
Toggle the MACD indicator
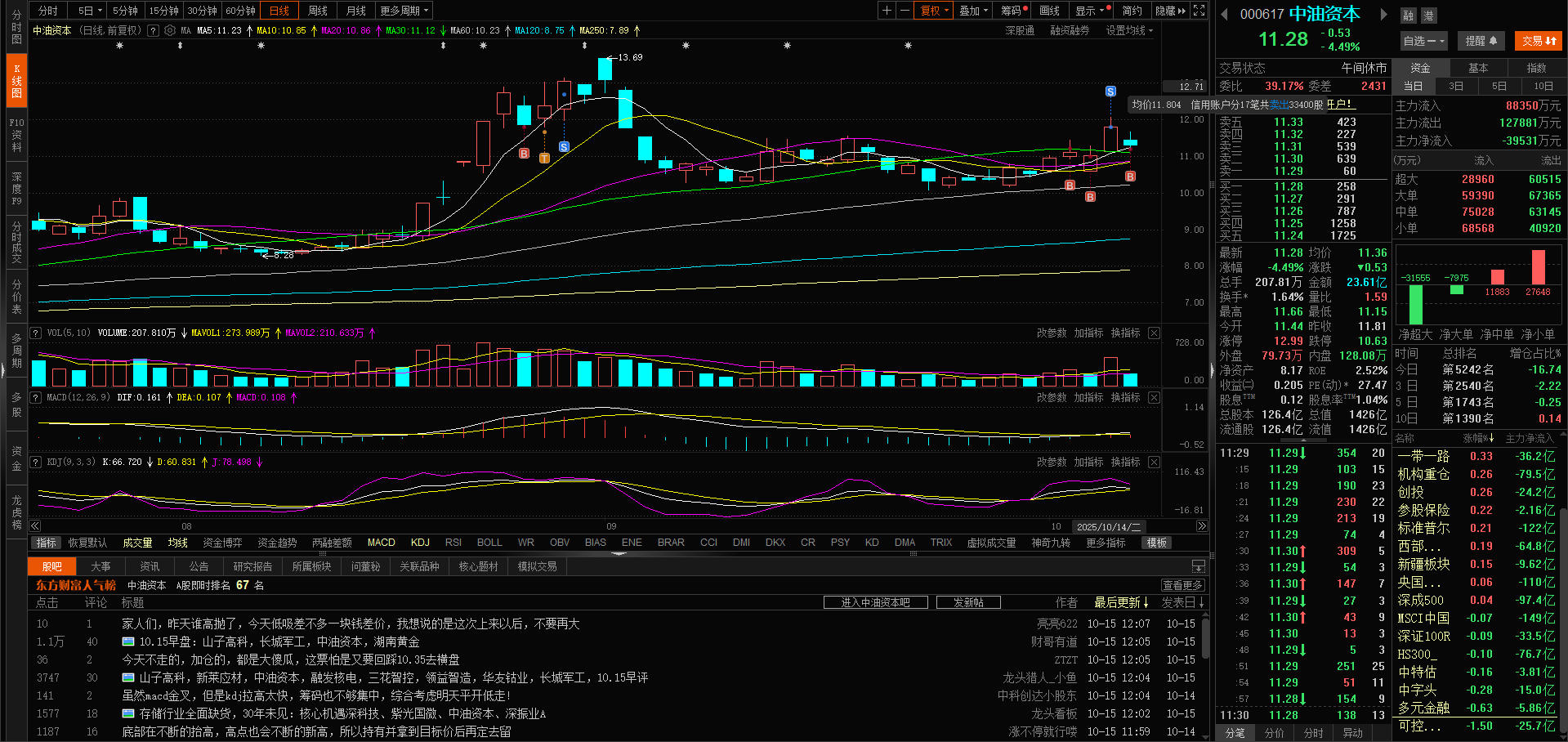382,543
